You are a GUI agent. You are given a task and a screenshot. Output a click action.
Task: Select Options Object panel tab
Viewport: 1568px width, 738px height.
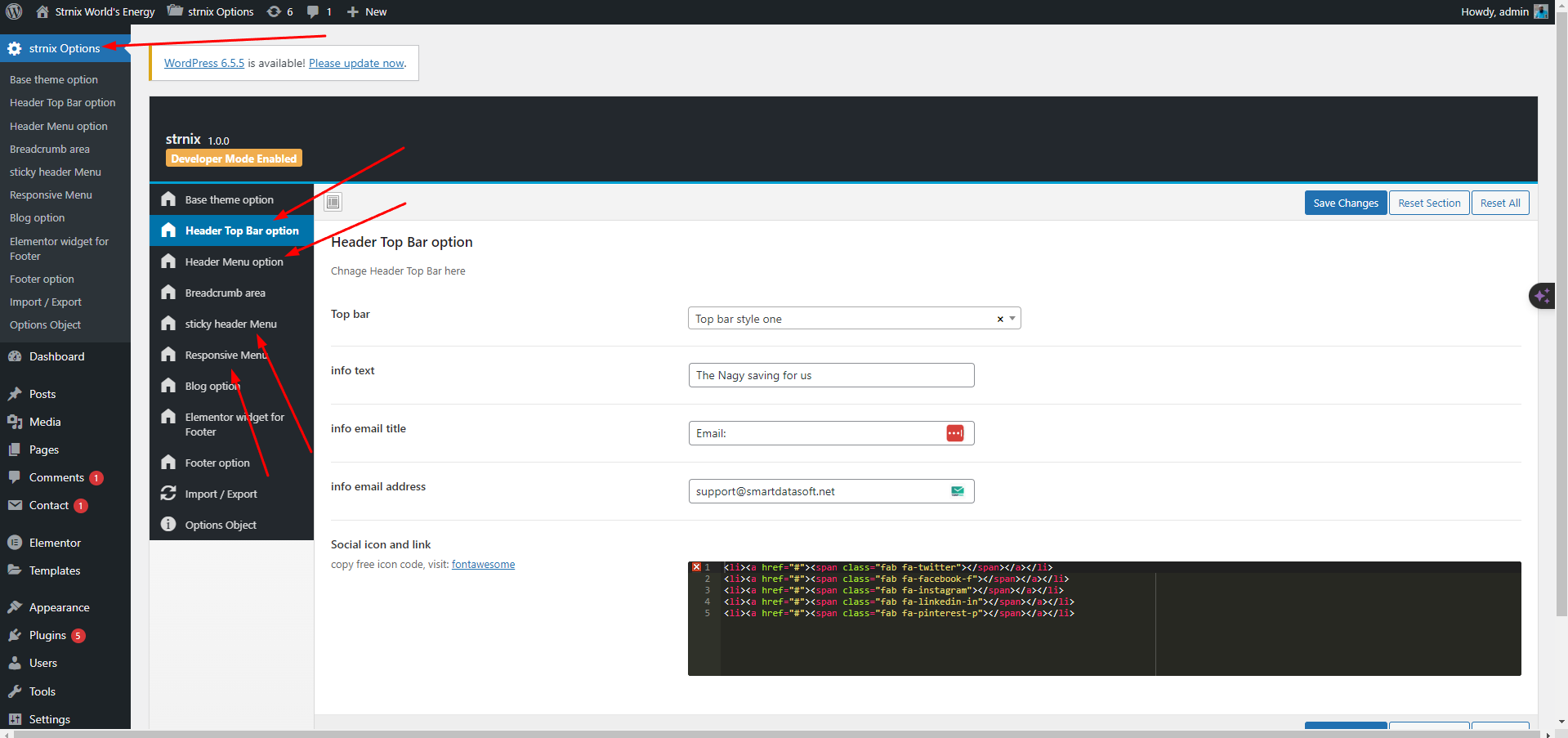pyautogui.click(x=231, y=525)
